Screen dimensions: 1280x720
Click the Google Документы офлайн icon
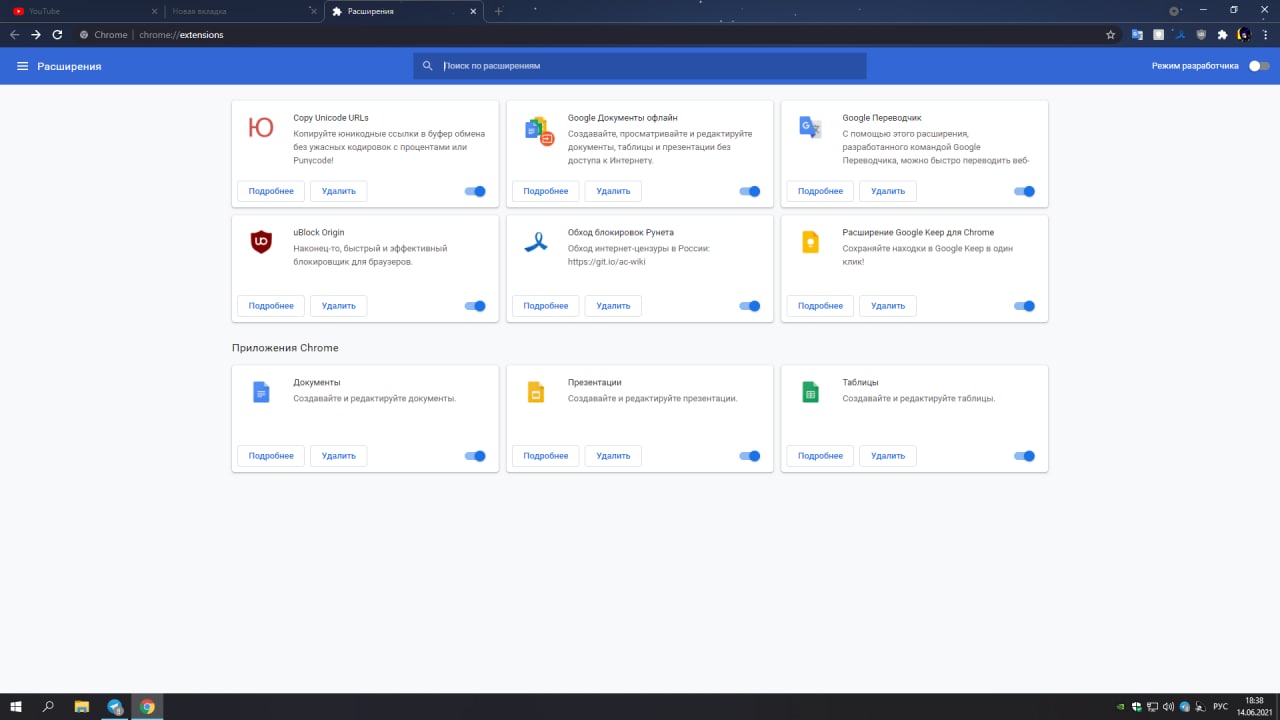pos(539,131)
